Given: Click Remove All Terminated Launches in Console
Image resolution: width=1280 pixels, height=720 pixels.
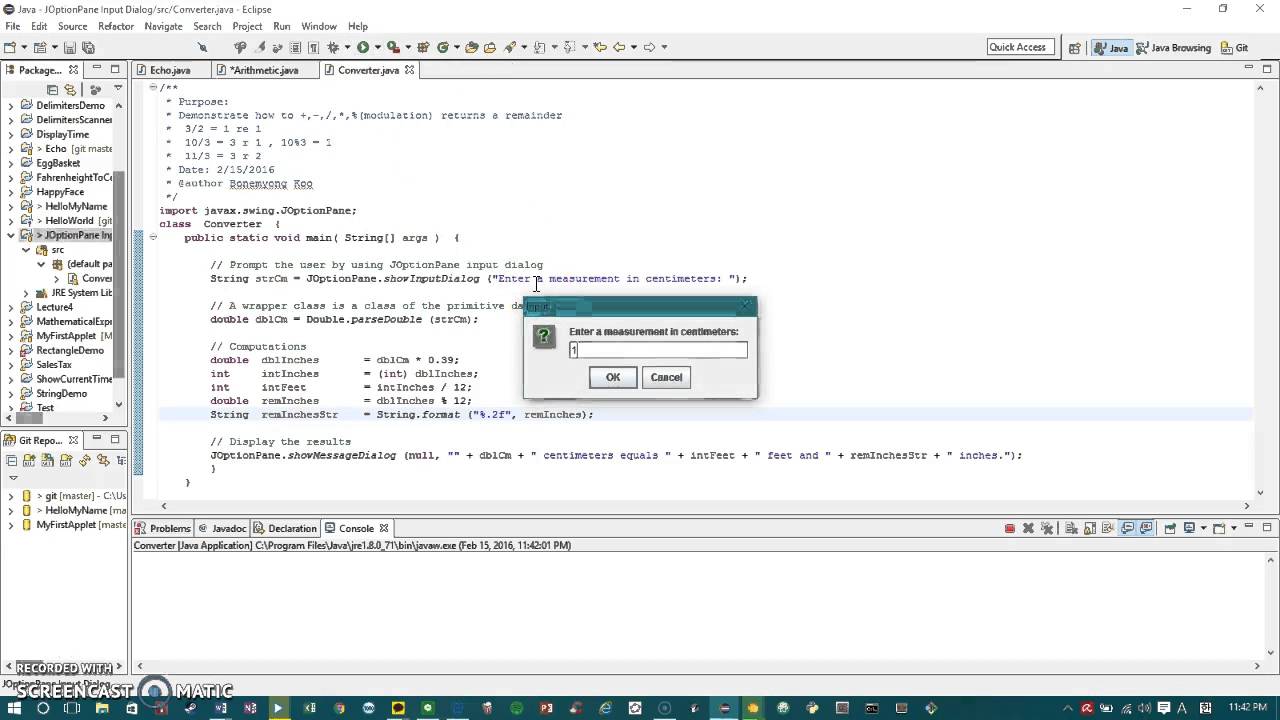Looking at the screenshot, I should [x=1048, y=528].
